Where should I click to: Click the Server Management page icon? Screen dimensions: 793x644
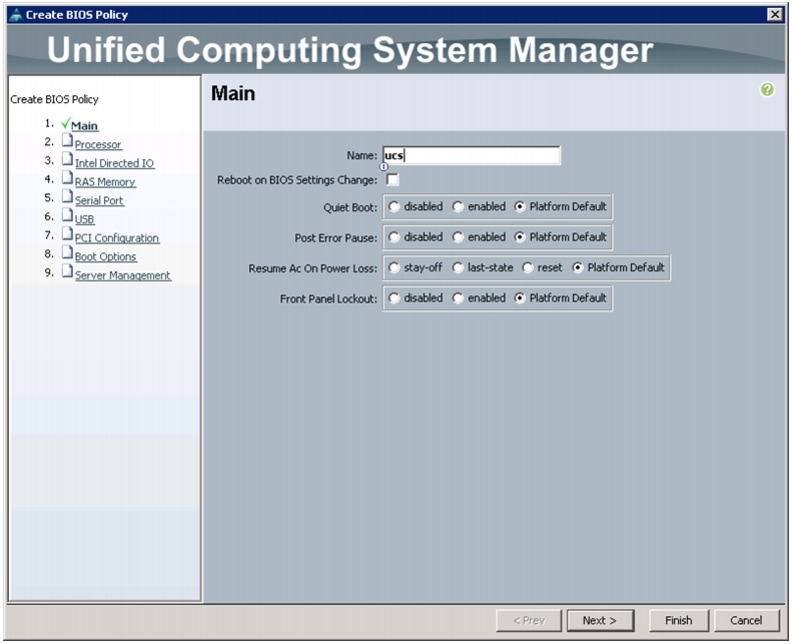67,271
